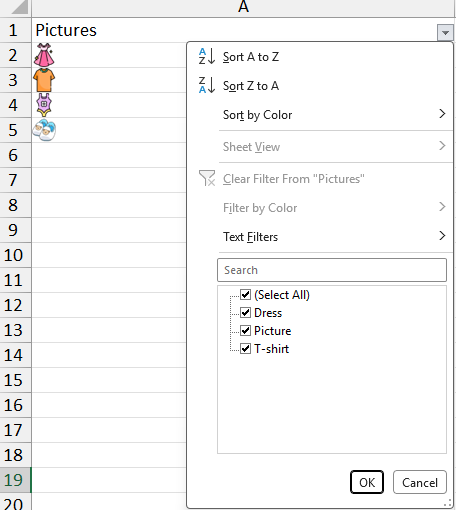
Task: Uncheck the Picture filter checkbox
Action: (246, 331)
